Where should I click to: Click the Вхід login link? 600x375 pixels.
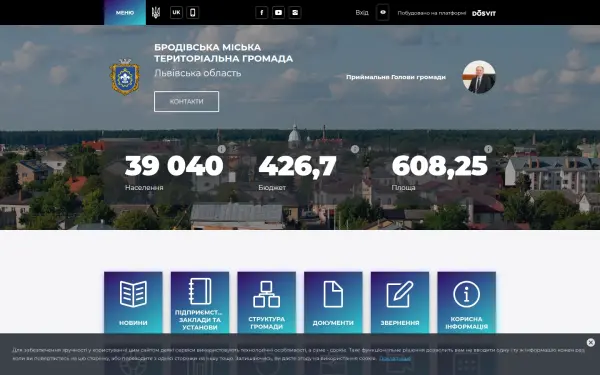[362, 13]
